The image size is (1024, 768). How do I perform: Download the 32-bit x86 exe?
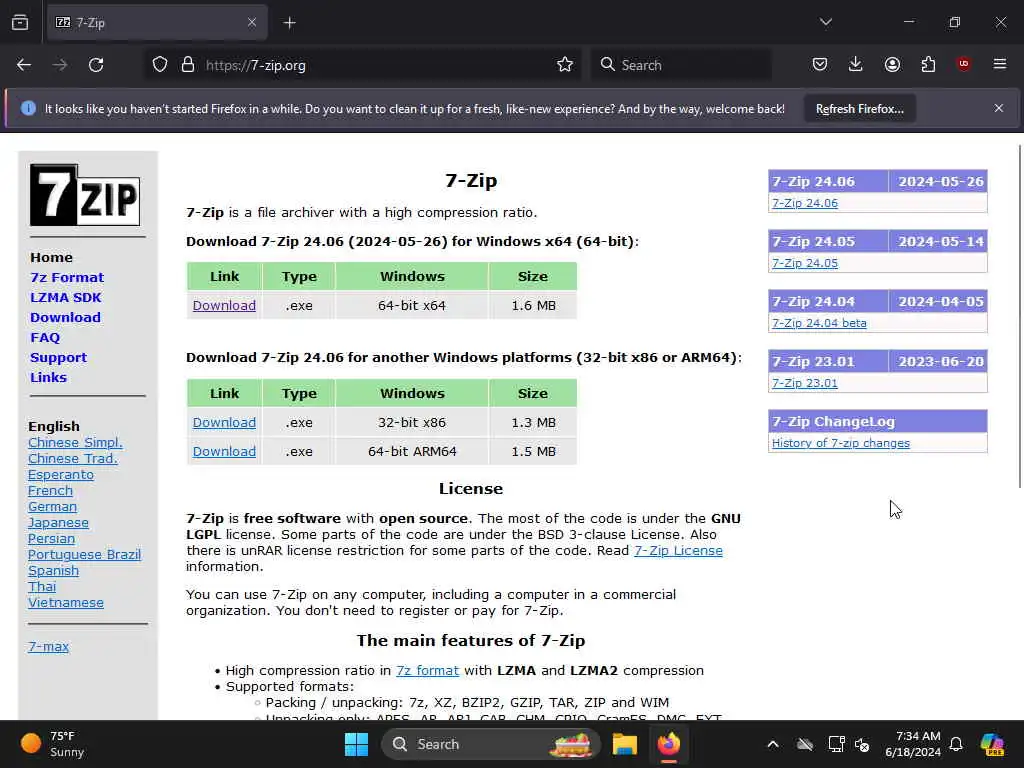pos(224,423)
